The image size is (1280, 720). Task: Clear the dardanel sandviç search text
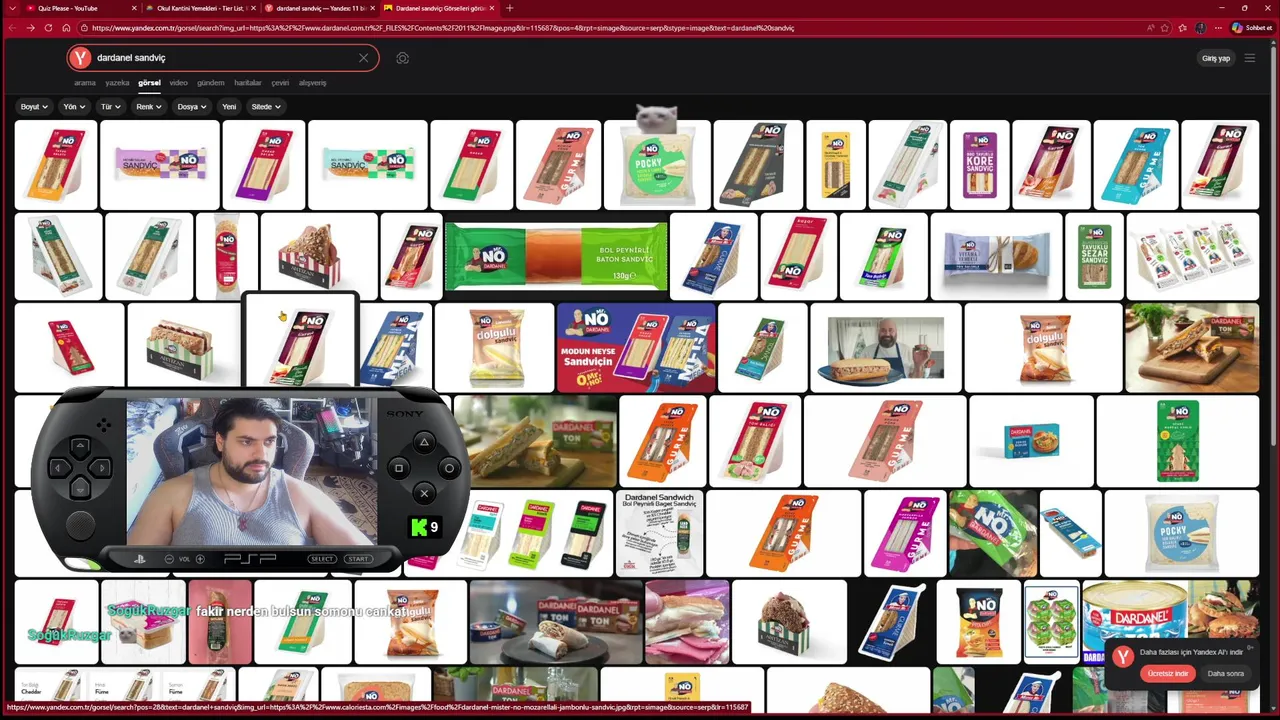[x=364, y=58]
